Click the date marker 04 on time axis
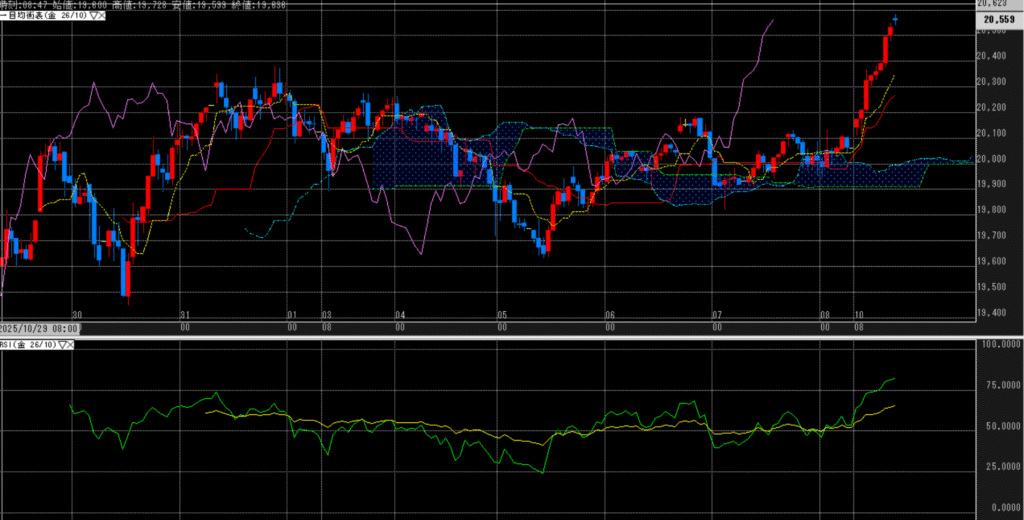Viewport: 1024px width, 520px height. click(x=399, y=313)
